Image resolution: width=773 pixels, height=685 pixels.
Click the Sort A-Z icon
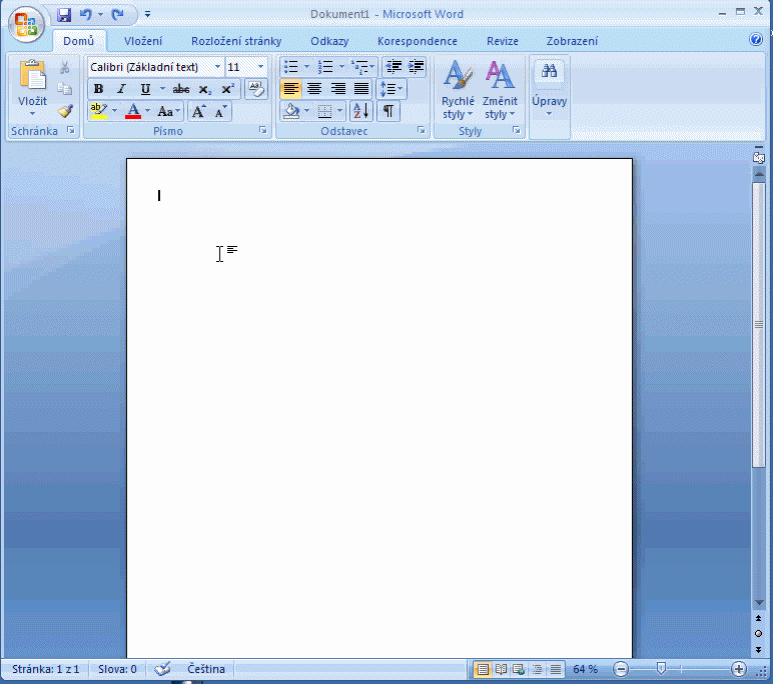(x=361, y=111)
